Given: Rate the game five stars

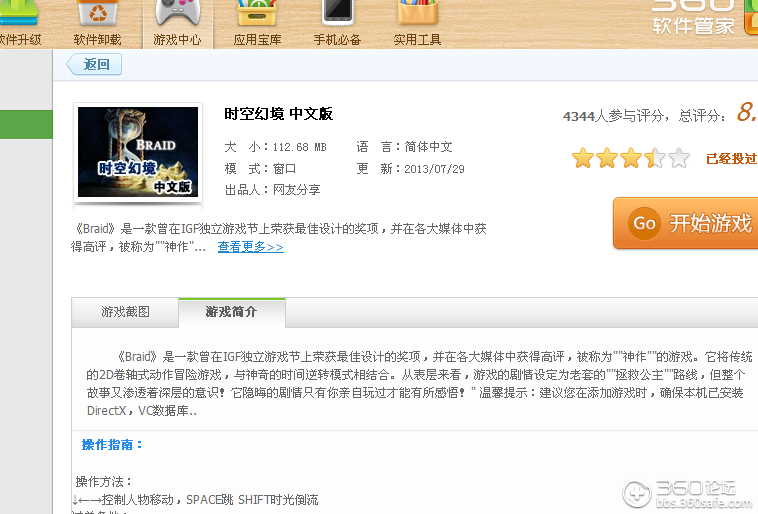Looking at the screenshot, I should click(x=679, y=158).
